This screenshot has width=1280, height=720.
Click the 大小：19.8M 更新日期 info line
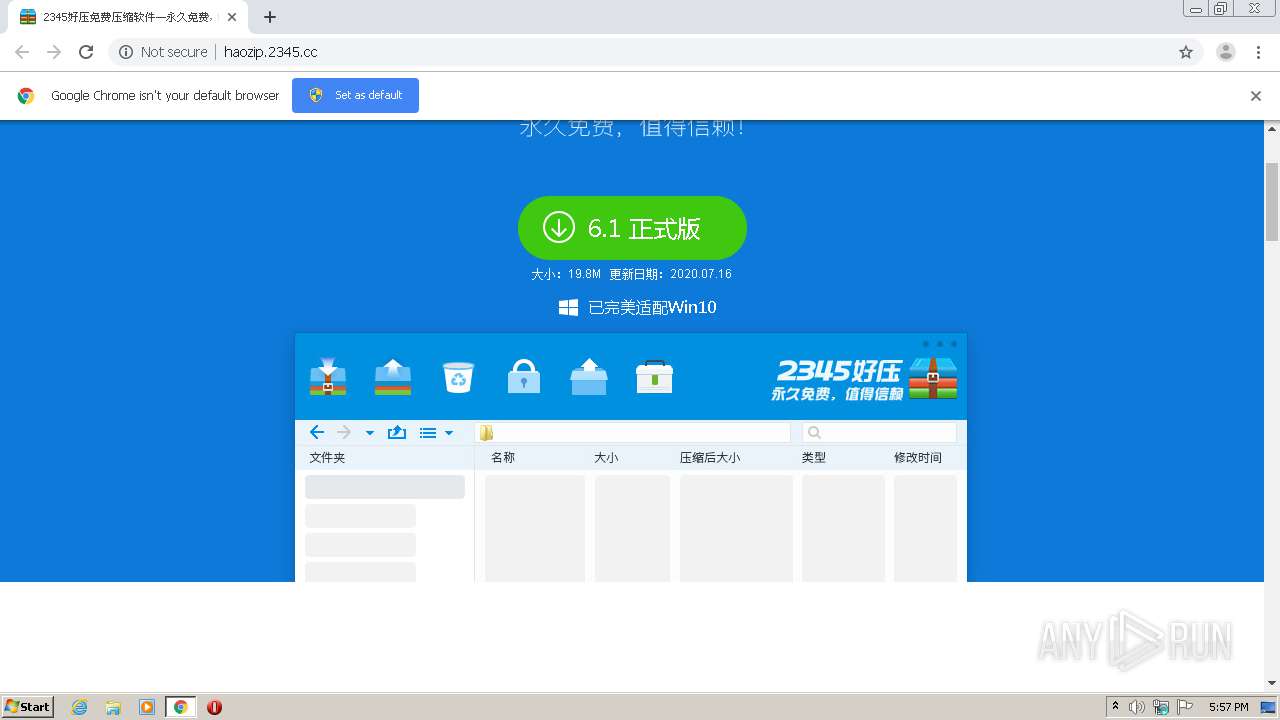click(631, 274)
